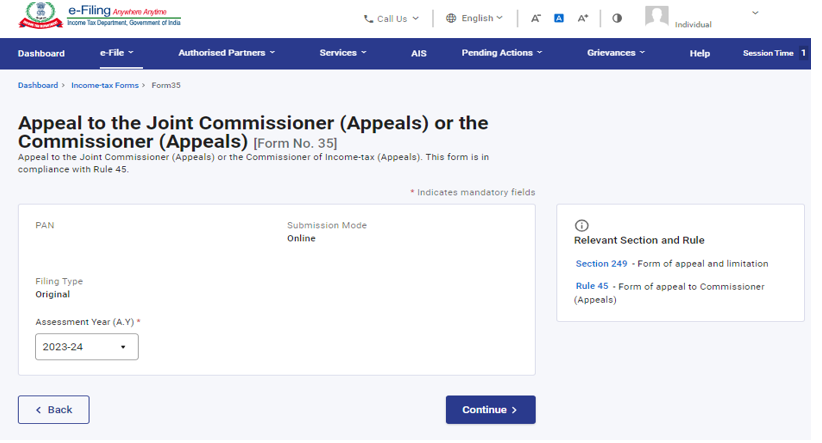The height and width of the screenshot is (443, 822).
Task: Toggle the high contrast mode icon
Action: (617, 18)
